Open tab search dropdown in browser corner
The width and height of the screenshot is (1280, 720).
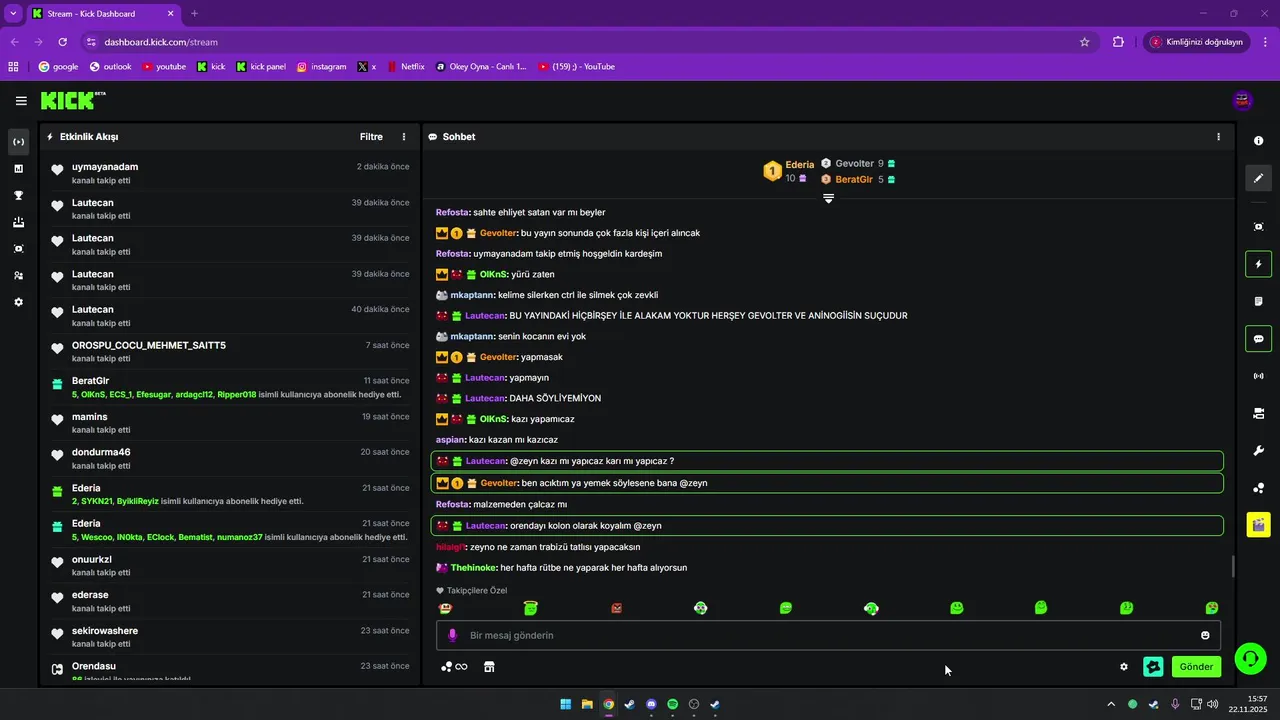pyautogui.click(x=13, y=14)
